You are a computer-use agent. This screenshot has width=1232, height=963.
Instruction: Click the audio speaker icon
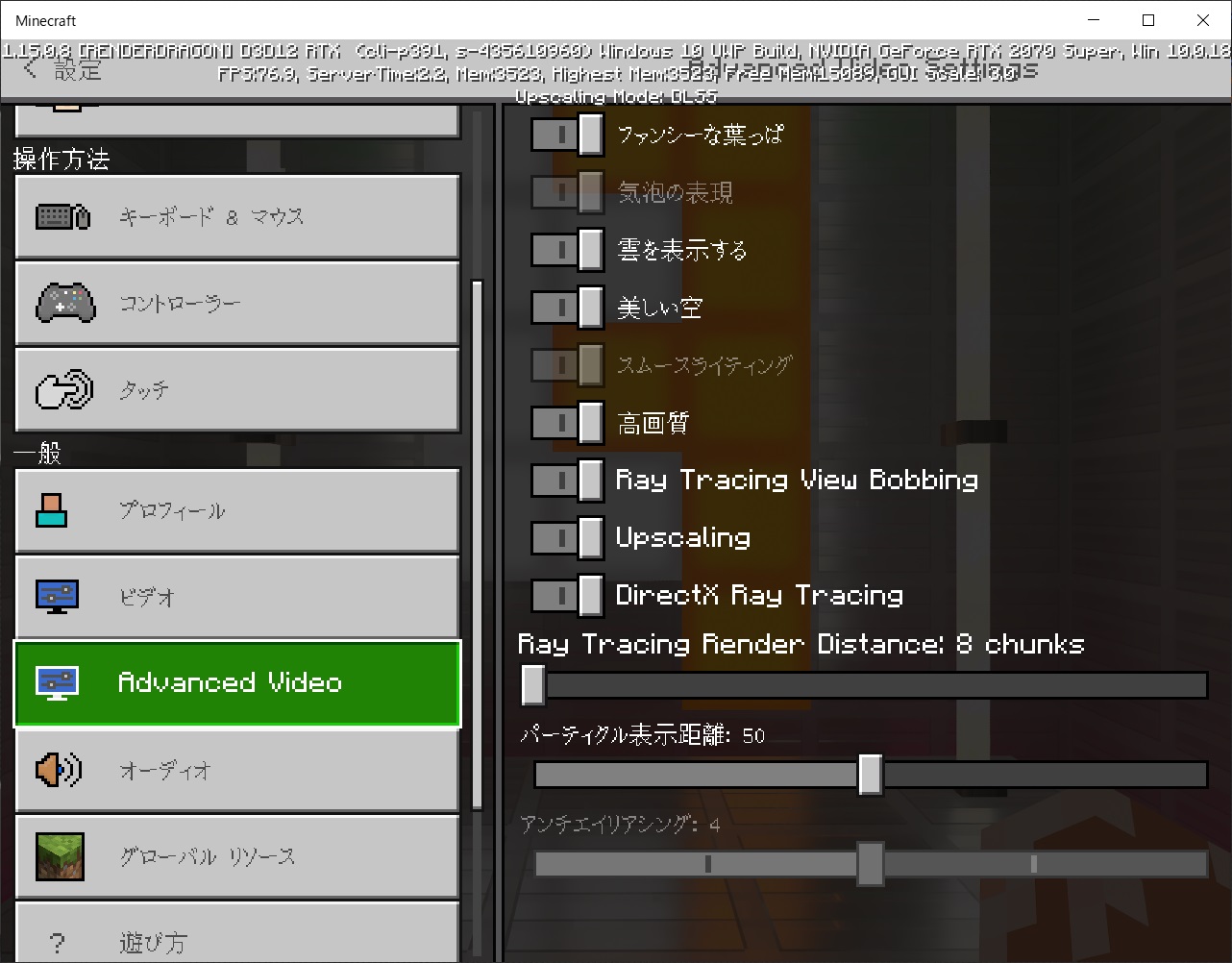click(x=59, y=770)
